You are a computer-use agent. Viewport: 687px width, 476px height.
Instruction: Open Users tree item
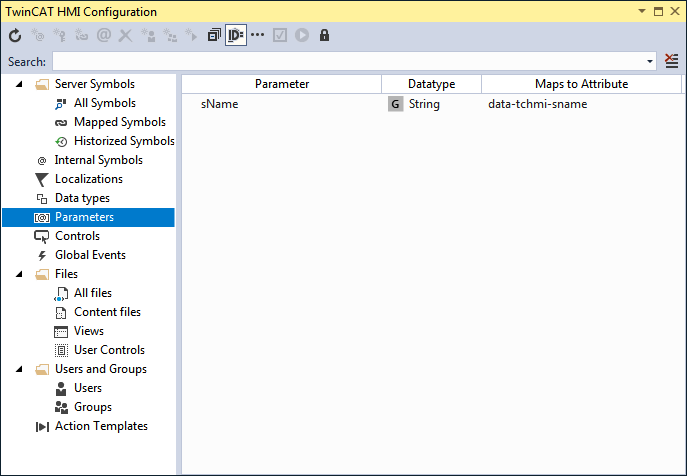point(88,388)
